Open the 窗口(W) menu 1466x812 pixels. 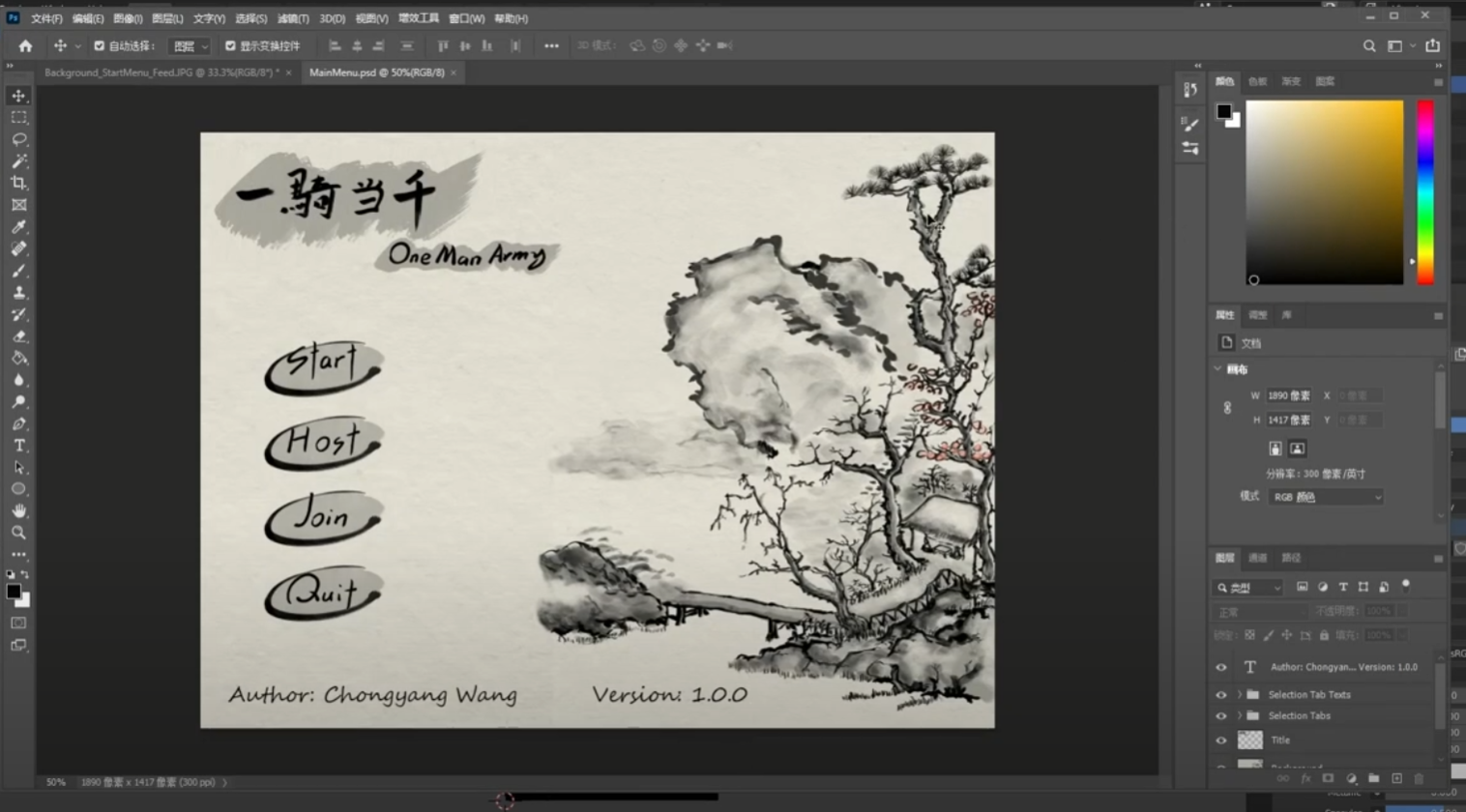[x=466, y=18]
